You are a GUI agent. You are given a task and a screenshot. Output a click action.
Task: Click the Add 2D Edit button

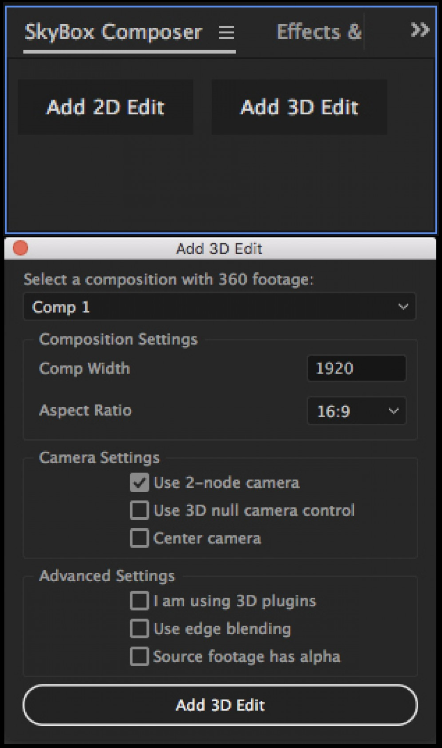pyautogui.click(x=105, y=107)
